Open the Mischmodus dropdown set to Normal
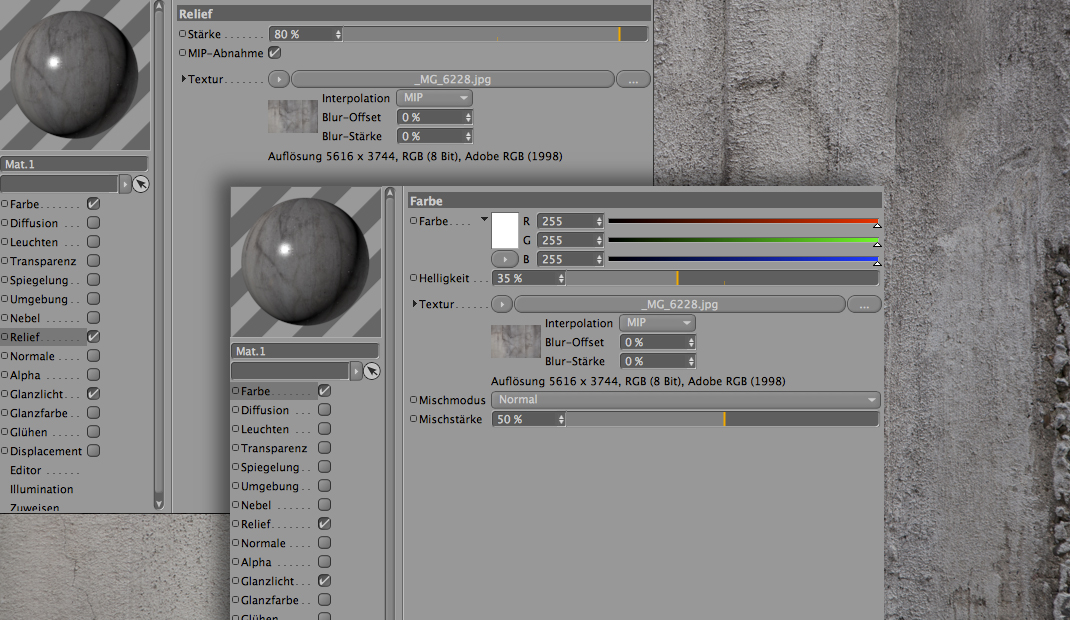This screenshot has height=620, width=1070. click(x=685, y=400)
